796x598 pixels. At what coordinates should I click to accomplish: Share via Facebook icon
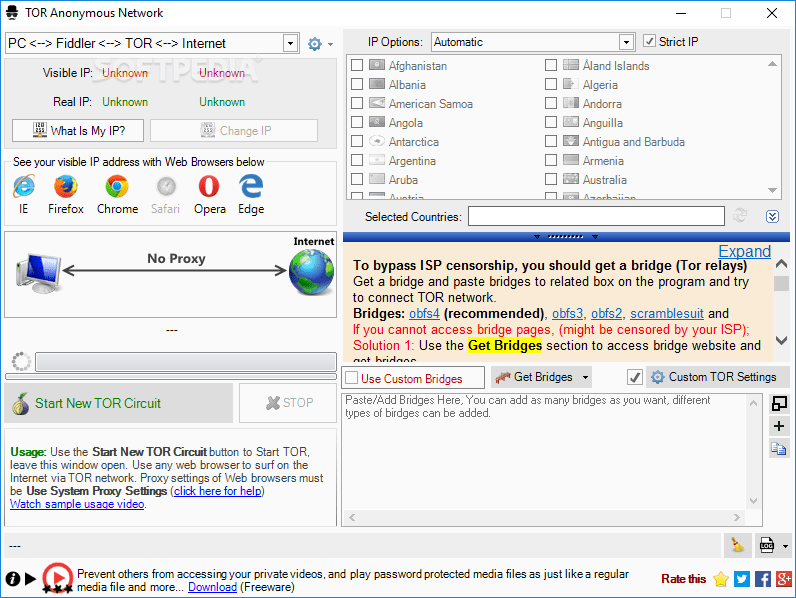[x=762, y=579]
